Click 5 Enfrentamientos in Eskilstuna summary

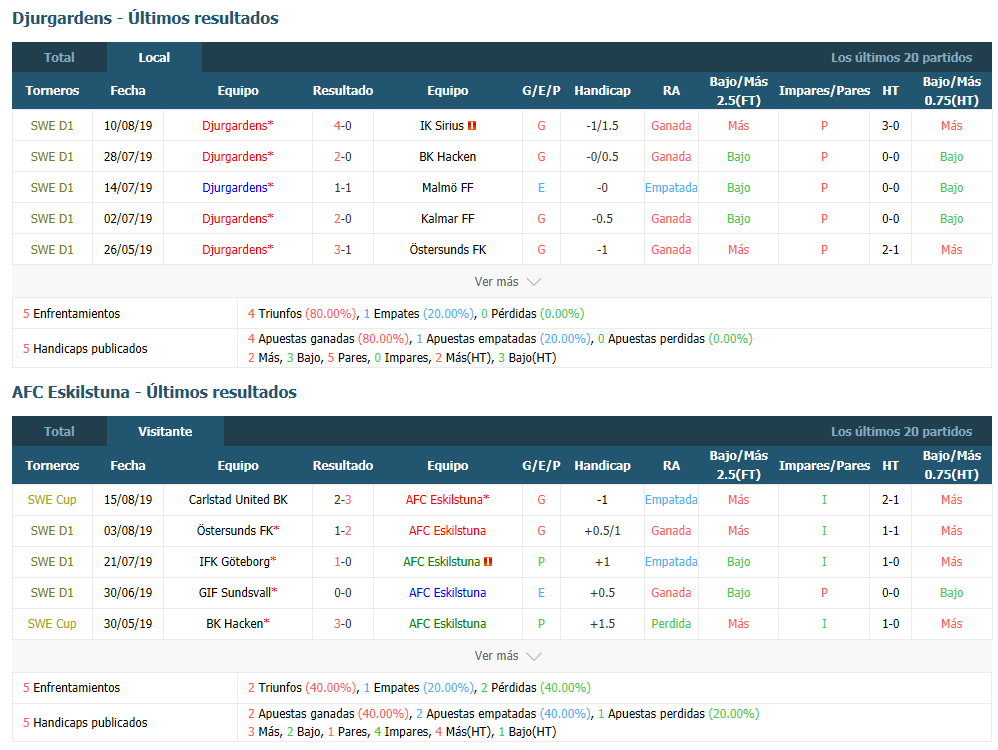(x=71, y=688)
